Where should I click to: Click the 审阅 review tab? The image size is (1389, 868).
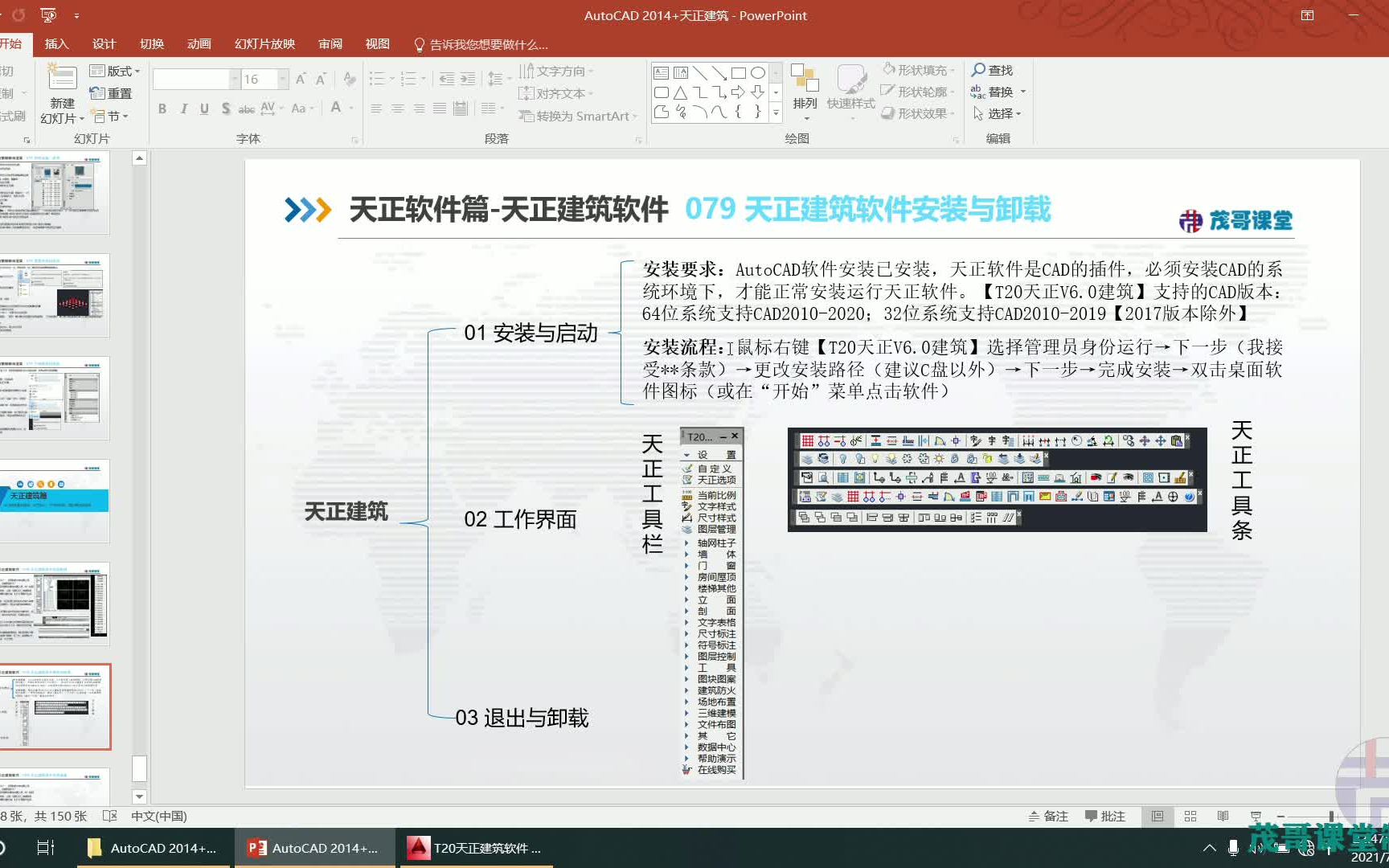330,44
